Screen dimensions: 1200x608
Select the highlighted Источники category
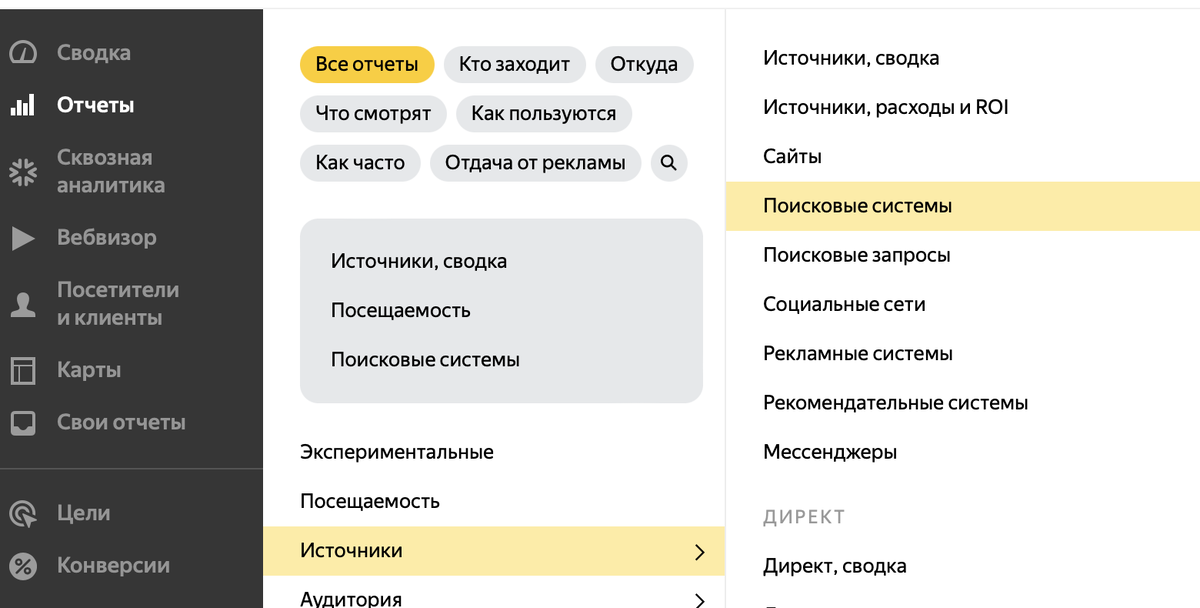coord(494,551)
